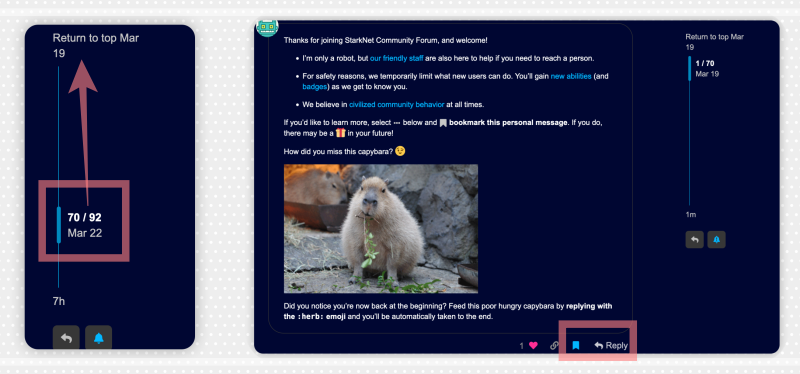This screenshot has height=374, width=800.
Task: Click the bookmark icon under the post
Action: [x=576, y=345]
